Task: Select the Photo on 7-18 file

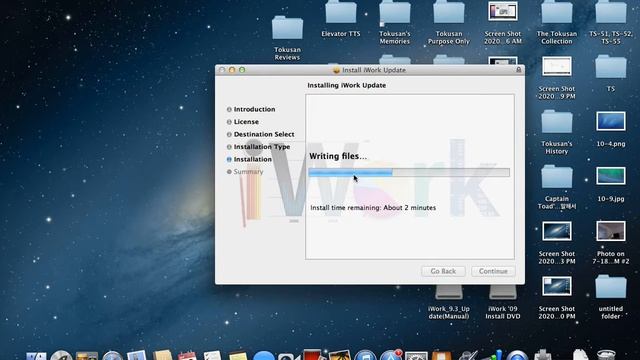Action: click(611, 231)
